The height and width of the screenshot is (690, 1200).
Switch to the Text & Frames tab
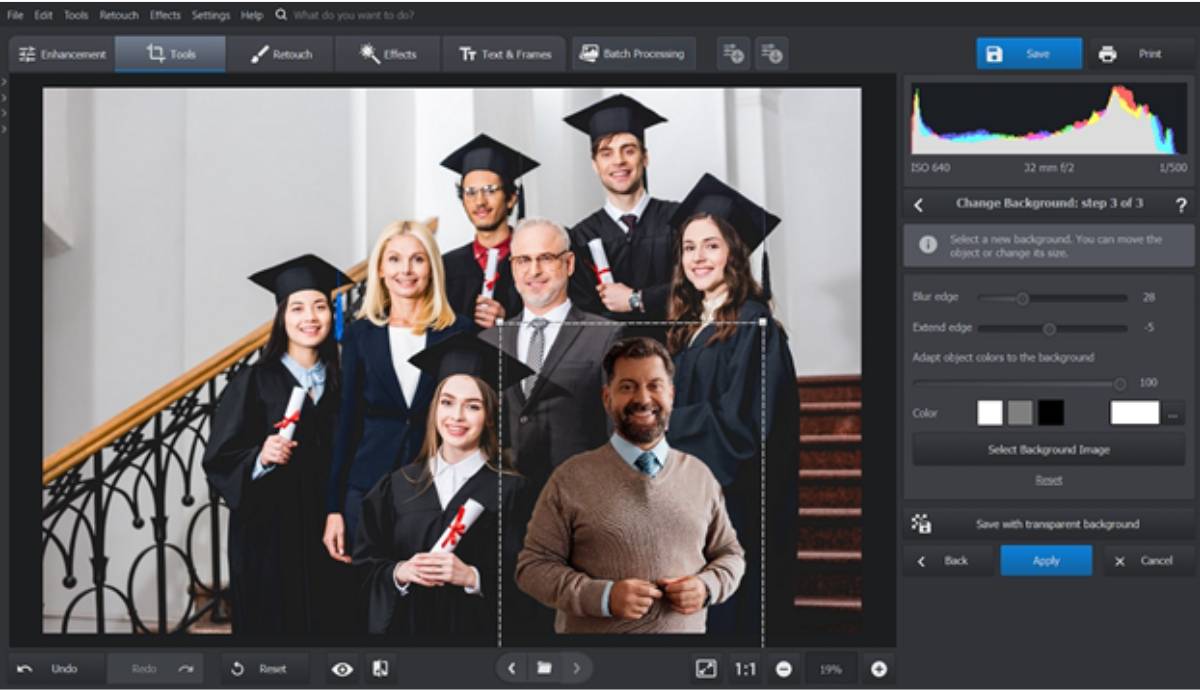505,54
